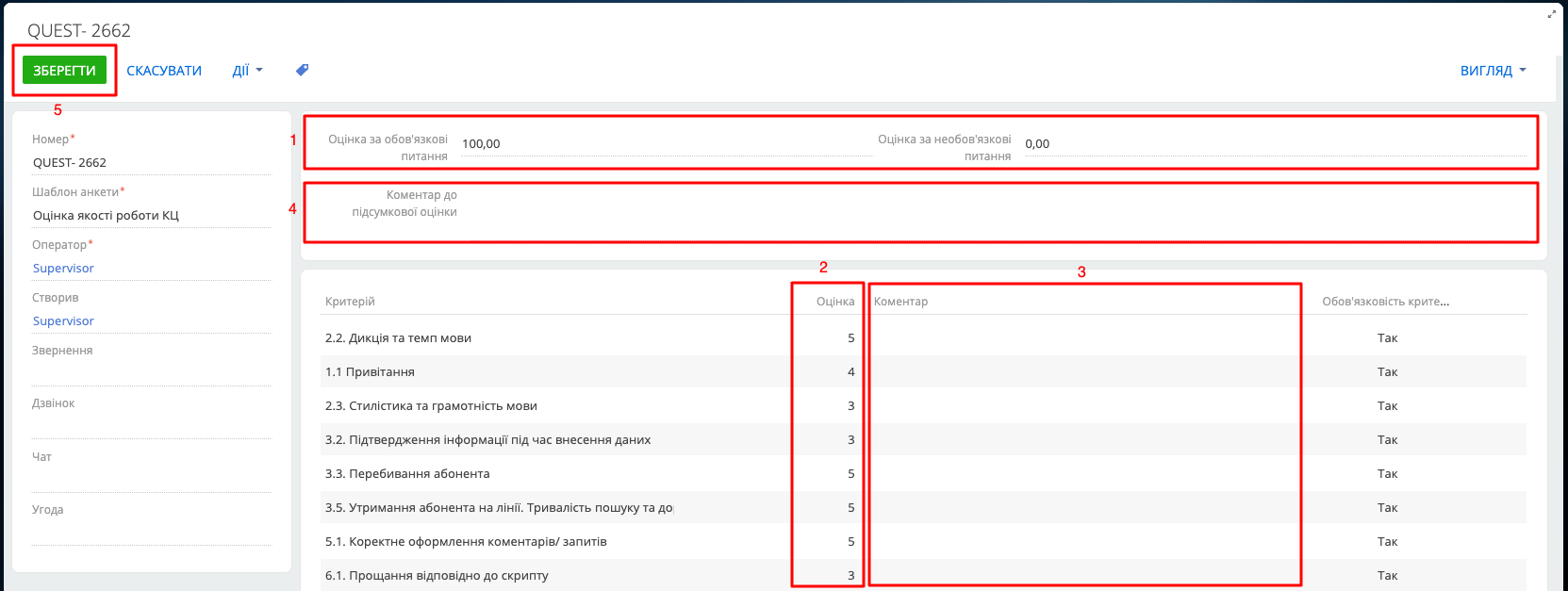Select row 2.2. Дикція та темп мови
Viewport: 1568px width, 591px height.
(x=923, y=337)
